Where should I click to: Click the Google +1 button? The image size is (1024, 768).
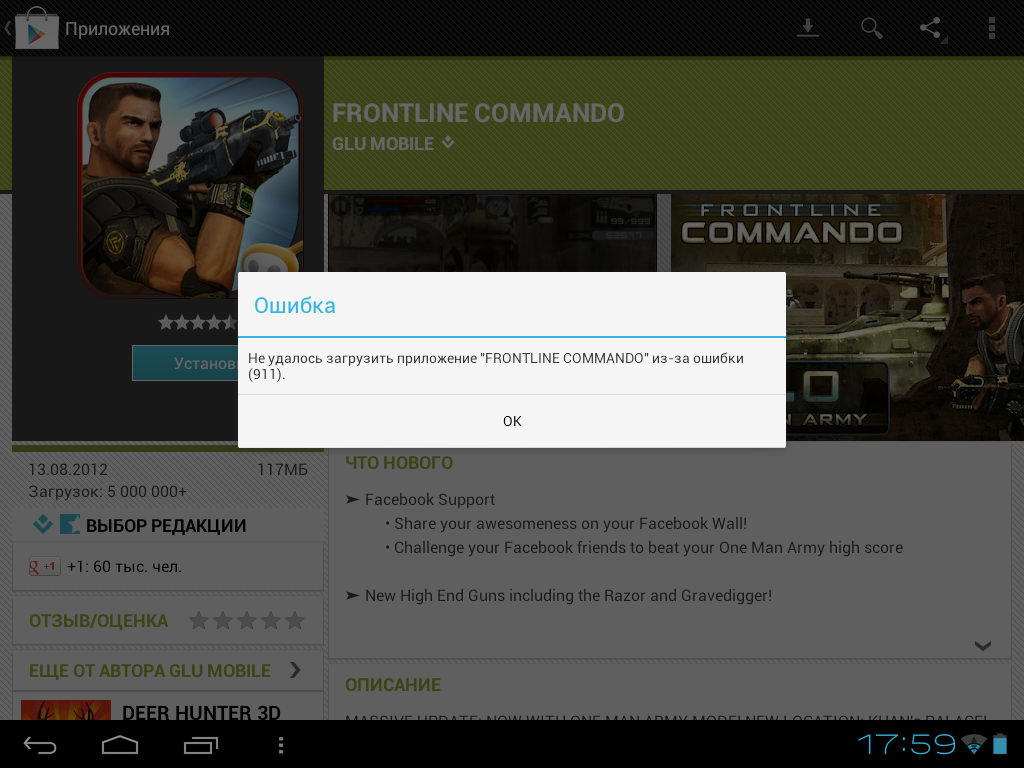(x=44, y=566)
